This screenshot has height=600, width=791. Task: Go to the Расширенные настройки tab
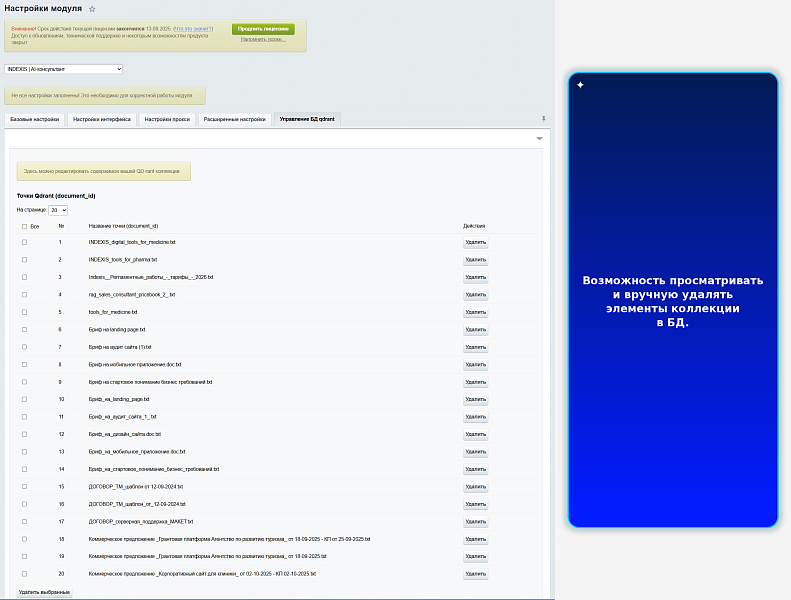(x=235, y=120)
